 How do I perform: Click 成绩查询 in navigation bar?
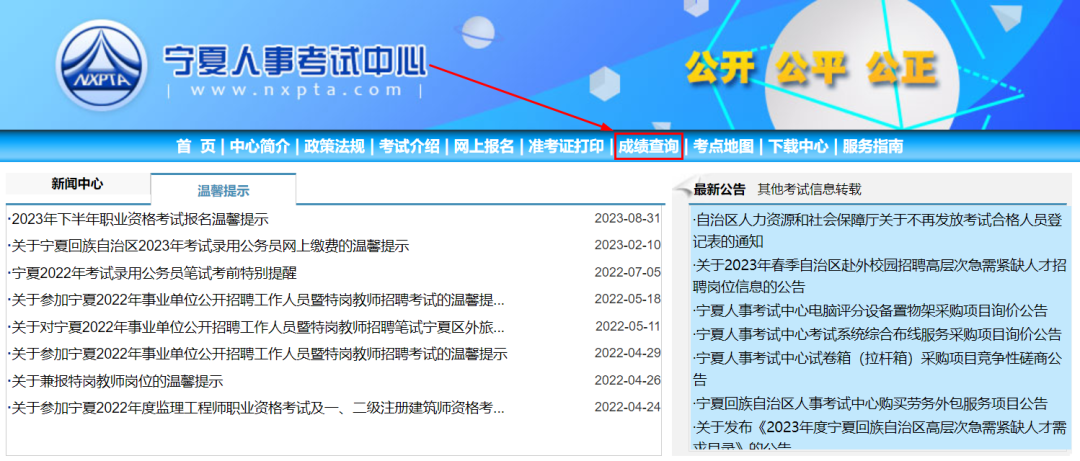point(648,146)
